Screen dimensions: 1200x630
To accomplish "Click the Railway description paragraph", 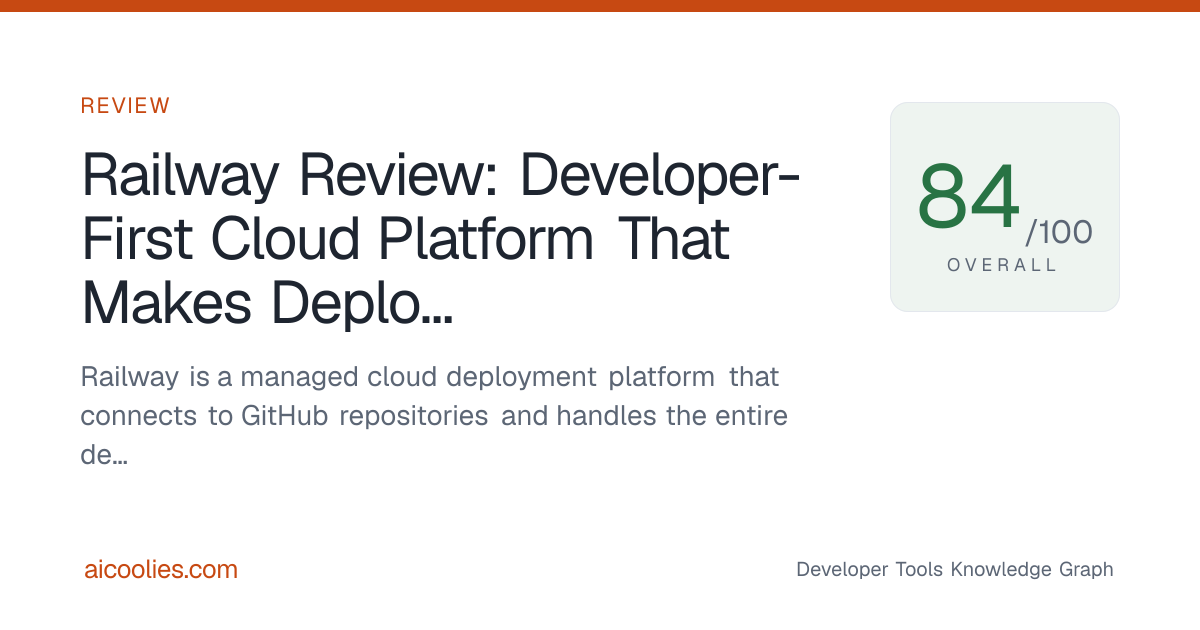I will 434,416.
